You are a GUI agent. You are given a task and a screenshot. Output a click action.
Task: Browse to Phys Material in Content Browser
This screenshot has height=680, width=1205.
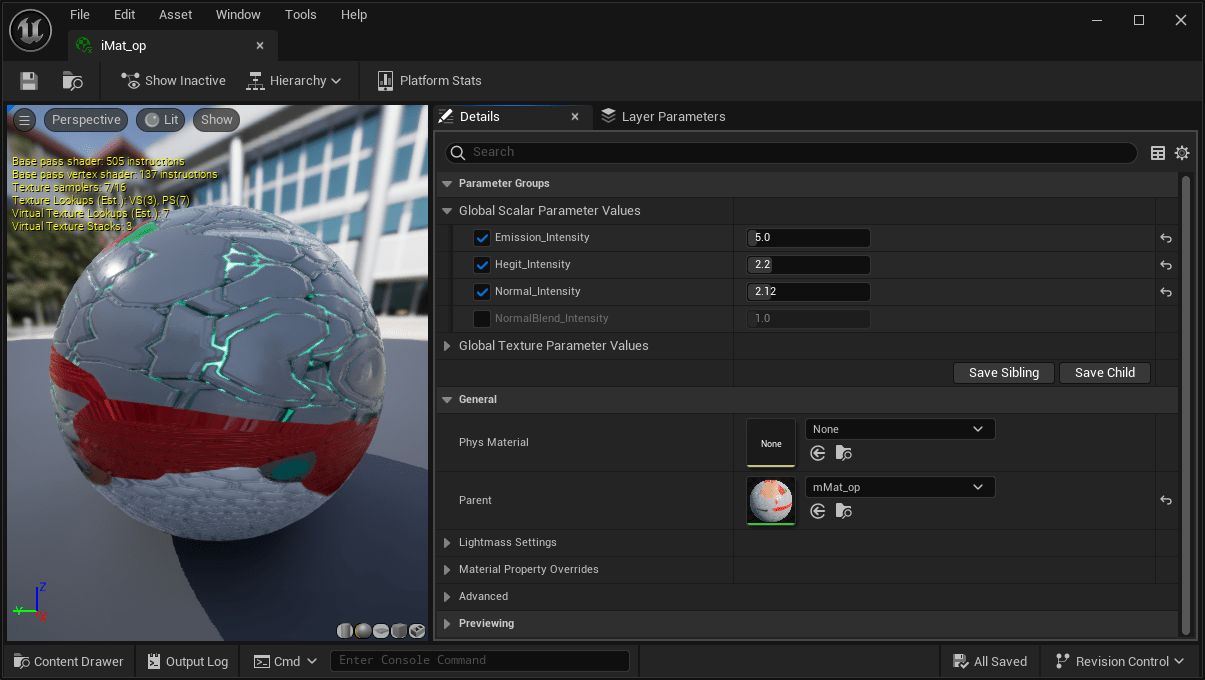coord(844,453)
